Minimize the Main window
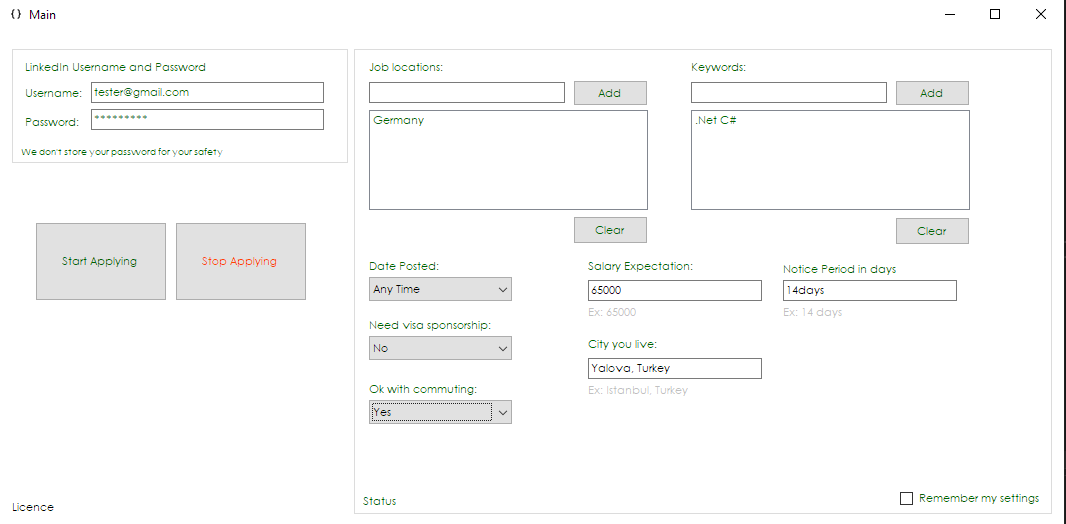The image size is (1066, 524). (950, 14)
